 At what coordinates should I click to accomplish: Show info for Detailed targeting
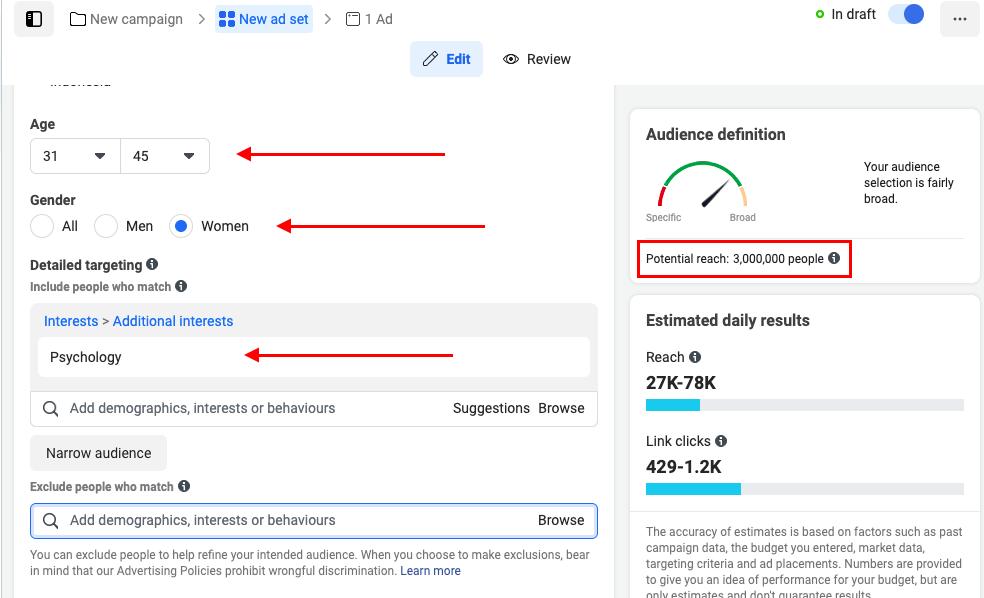pyautogui.click(x=152, y=264)
